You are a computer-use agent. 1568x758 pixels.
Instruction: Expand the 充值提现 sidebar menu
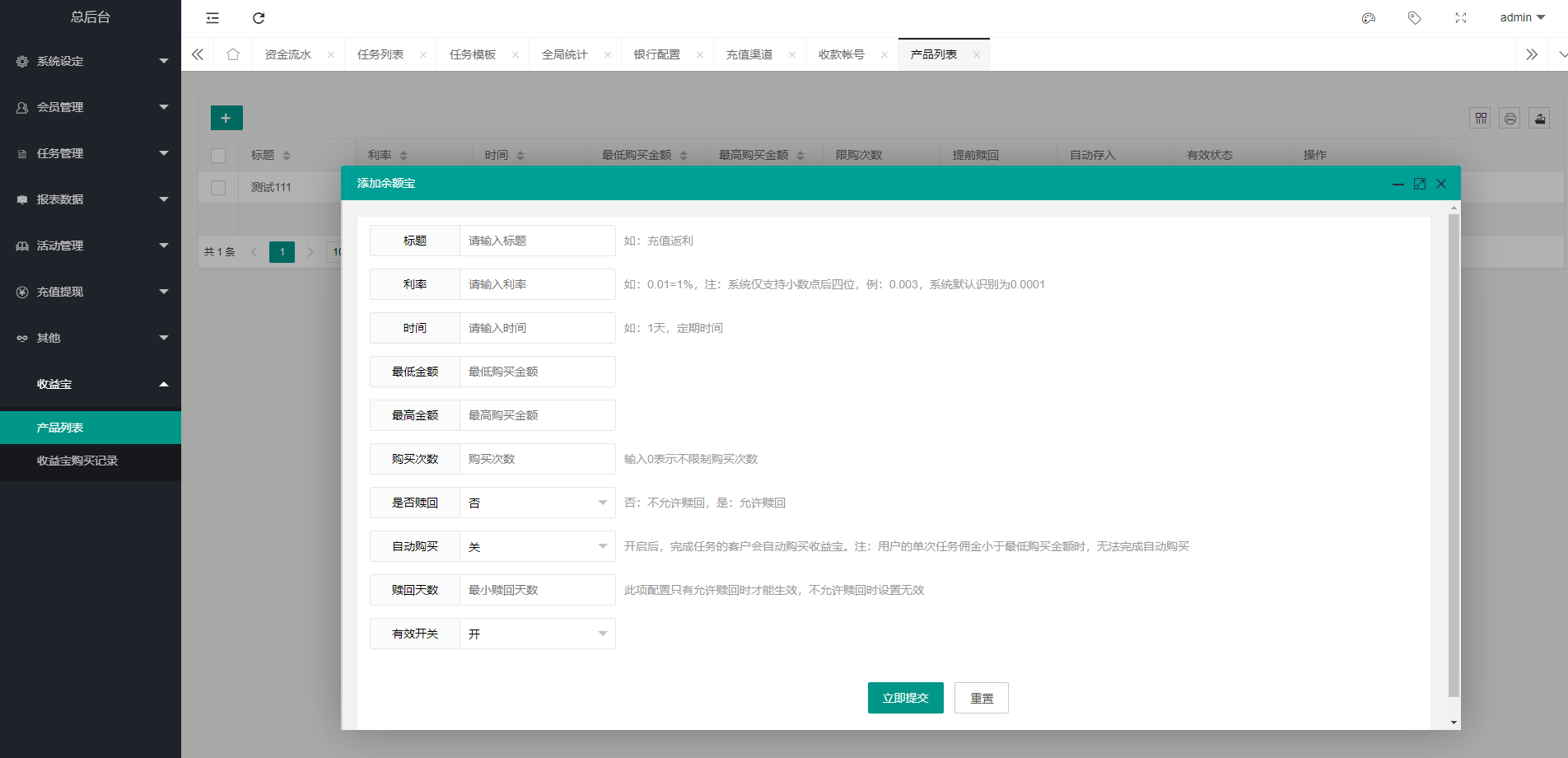91,292
